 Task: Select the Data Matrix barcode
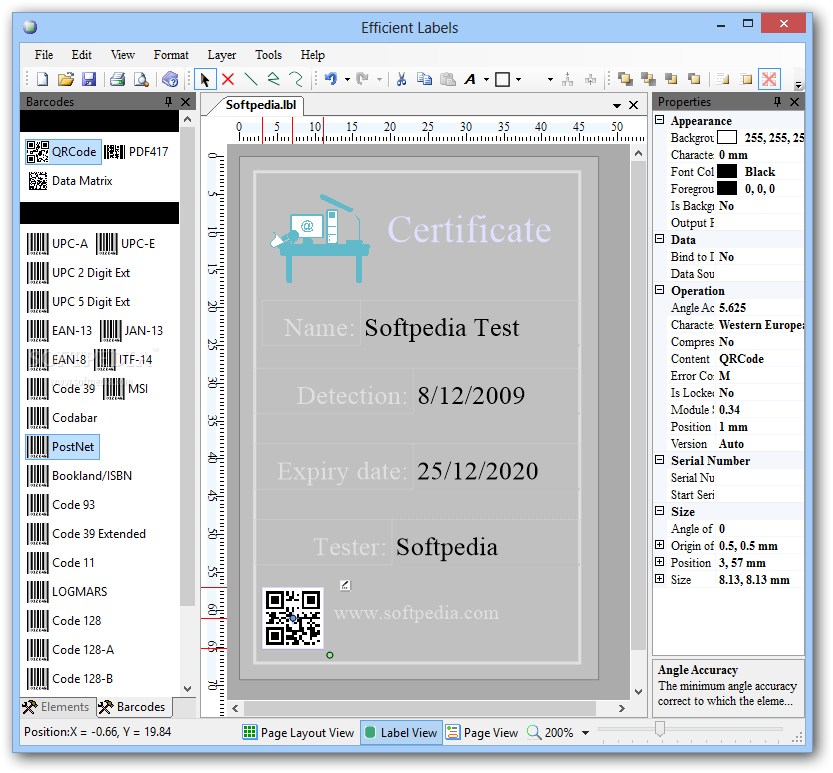pos(70,181)
